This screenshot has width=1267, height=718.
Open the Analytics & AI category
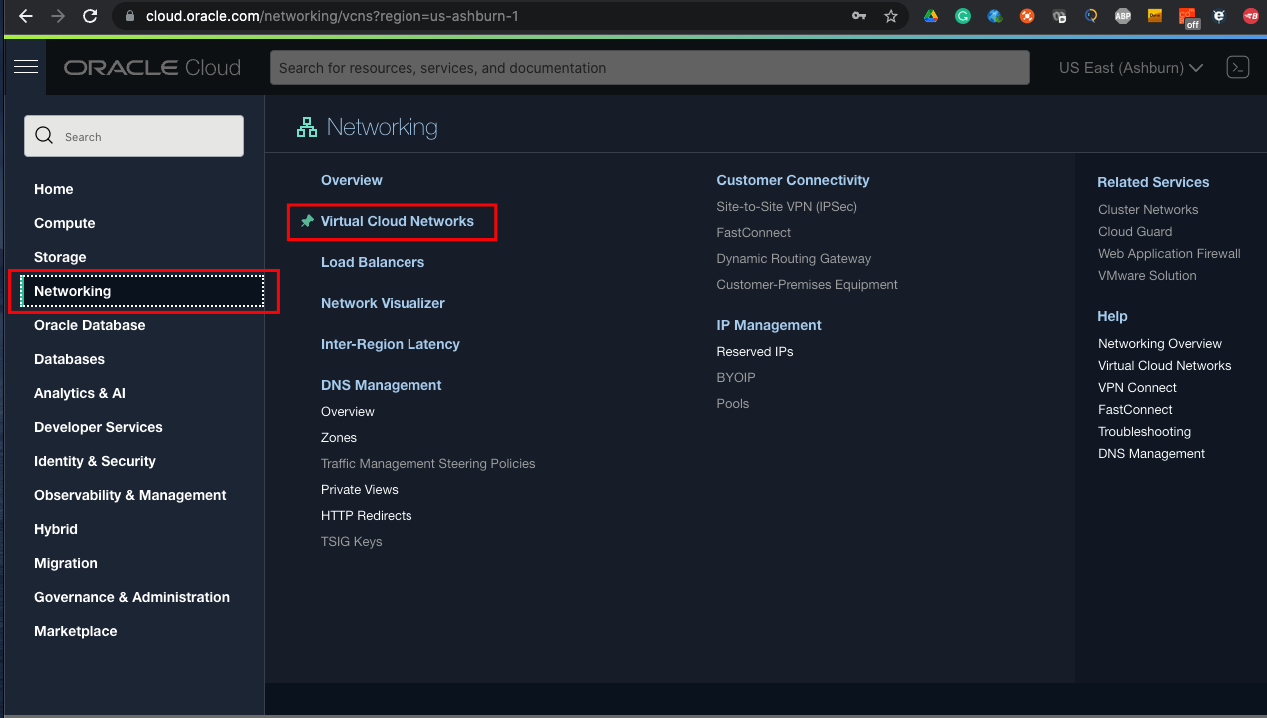click(x=80, y=393)
